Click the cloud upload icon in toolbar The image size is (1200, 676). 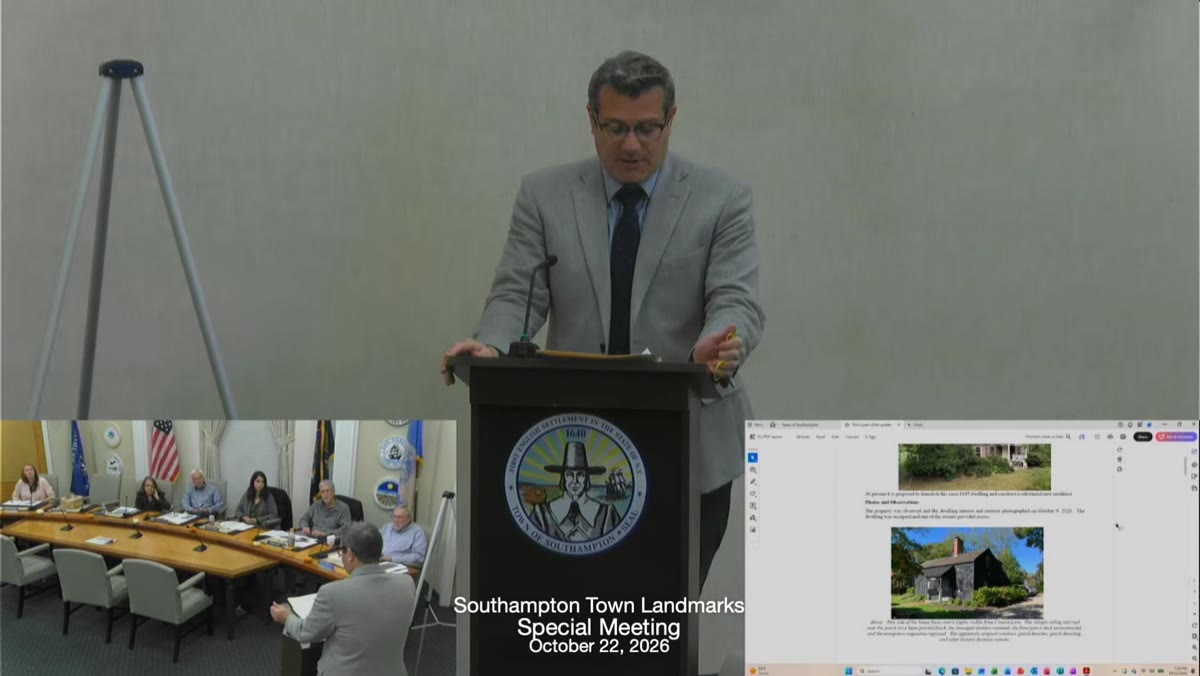point(1110,436)
